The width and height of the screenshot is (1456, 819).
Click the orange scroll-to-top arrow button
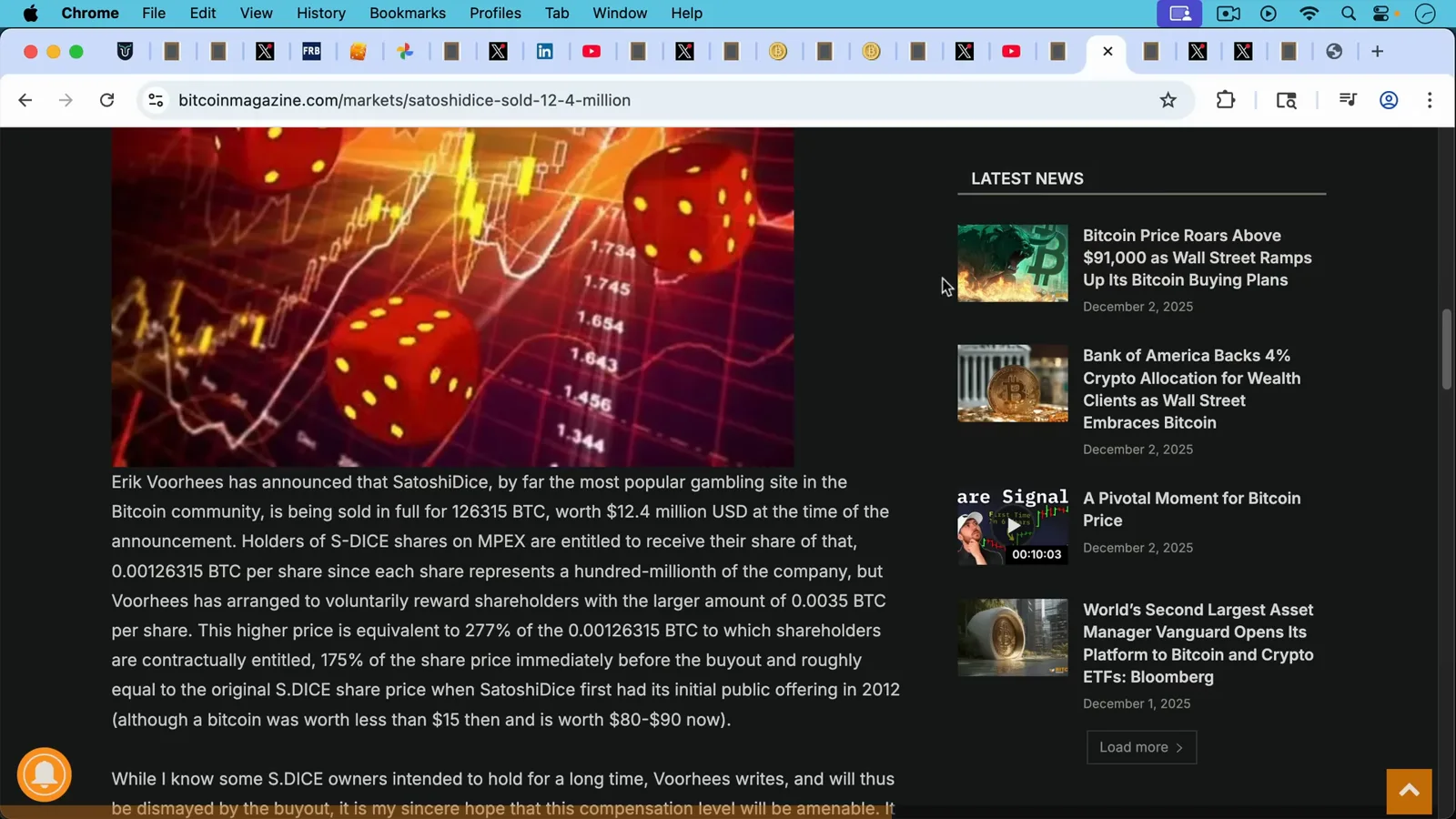click(x=1409, y=791)
